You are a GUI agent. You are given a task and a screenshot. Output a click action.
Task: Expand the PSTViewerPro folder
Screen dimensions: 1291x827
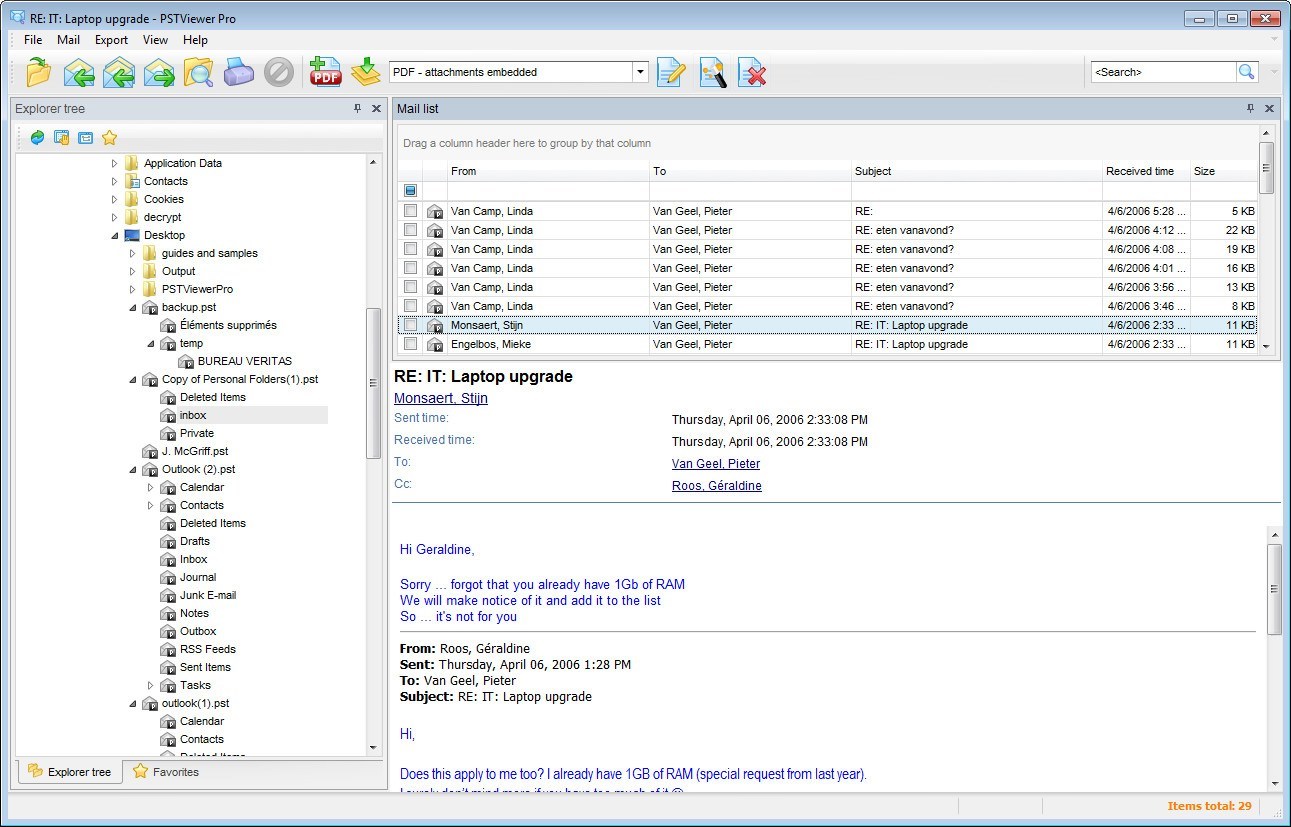pos(132,289)
